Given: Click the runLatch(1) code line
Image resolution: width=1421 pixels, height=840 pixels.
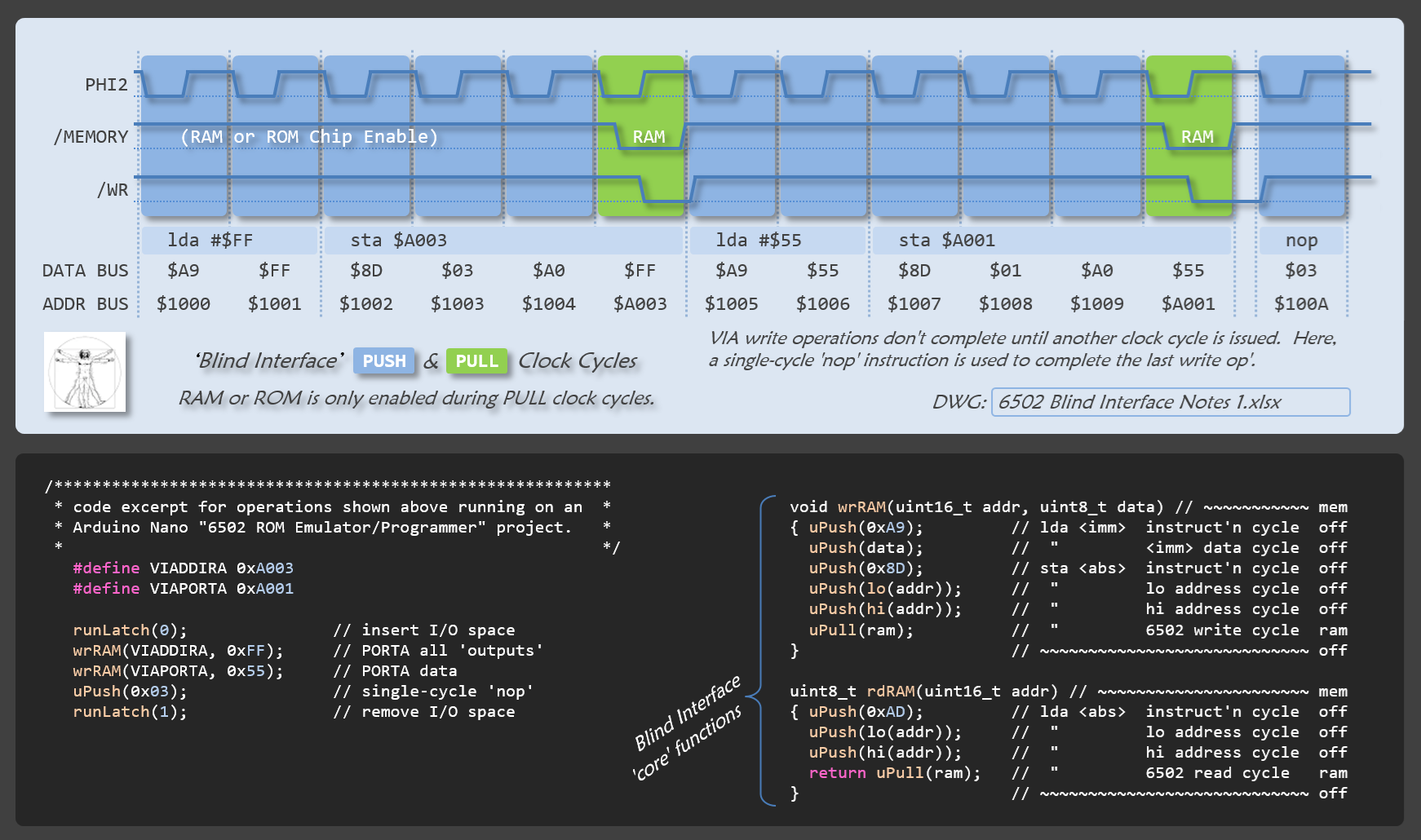Looking at the screenshot, I should tap(130, 712).
